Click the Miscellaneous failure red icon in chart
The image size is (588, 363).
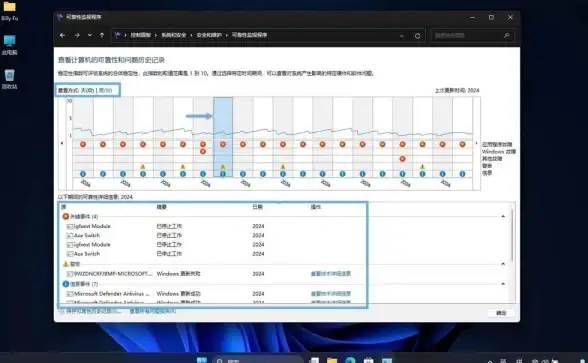[402, 159]
